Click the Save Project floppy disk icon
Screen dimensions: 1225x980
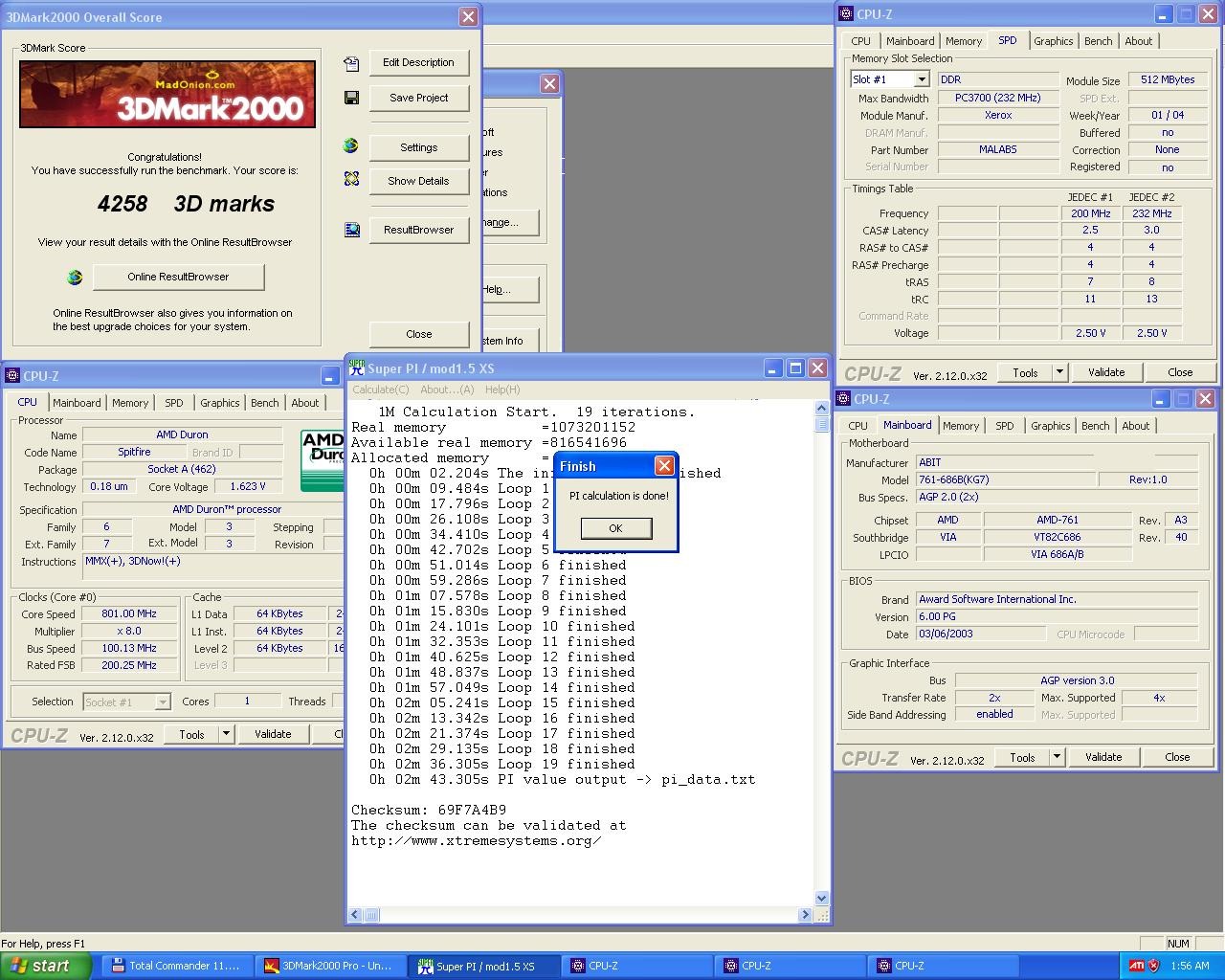tap(351, 98)
